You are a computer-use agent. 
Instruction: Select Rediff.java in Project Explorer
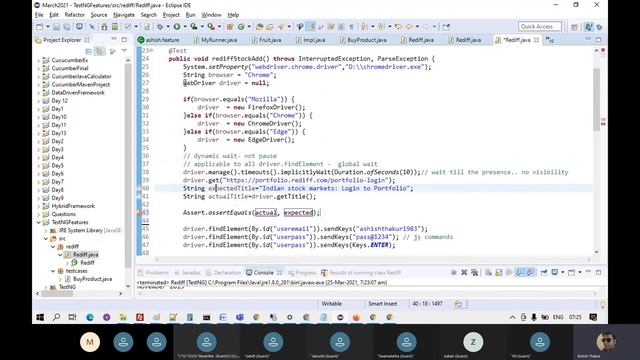point(81,255)
